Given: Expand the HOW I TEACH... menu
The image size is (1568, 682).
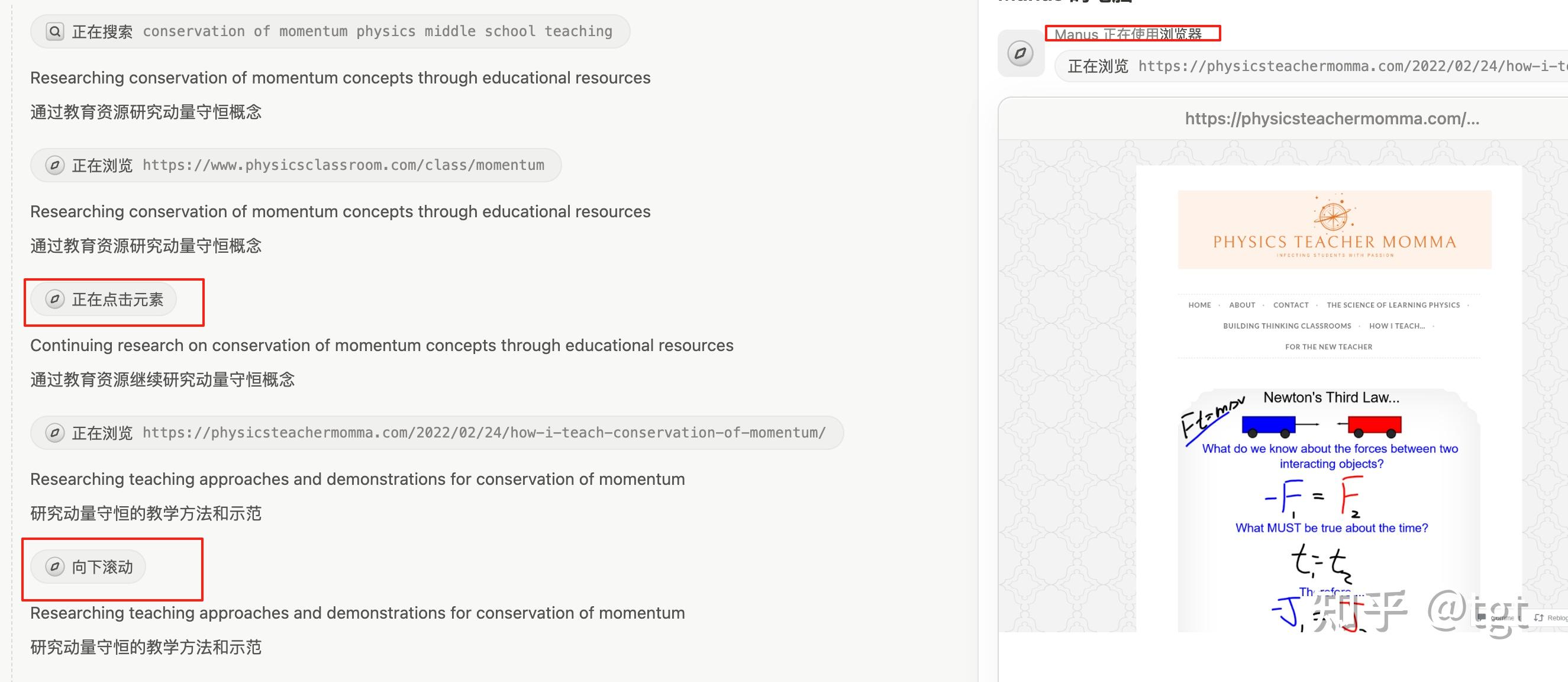Looking at the screenshot, I should click(1396, 326).
